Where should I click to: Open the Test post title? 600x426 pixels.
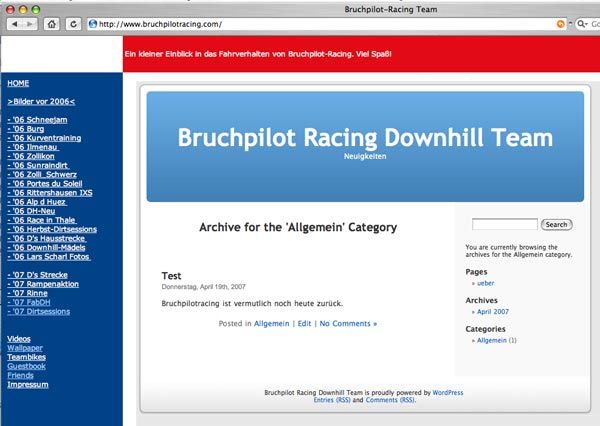pyautogui.click(x=171, y=276)
